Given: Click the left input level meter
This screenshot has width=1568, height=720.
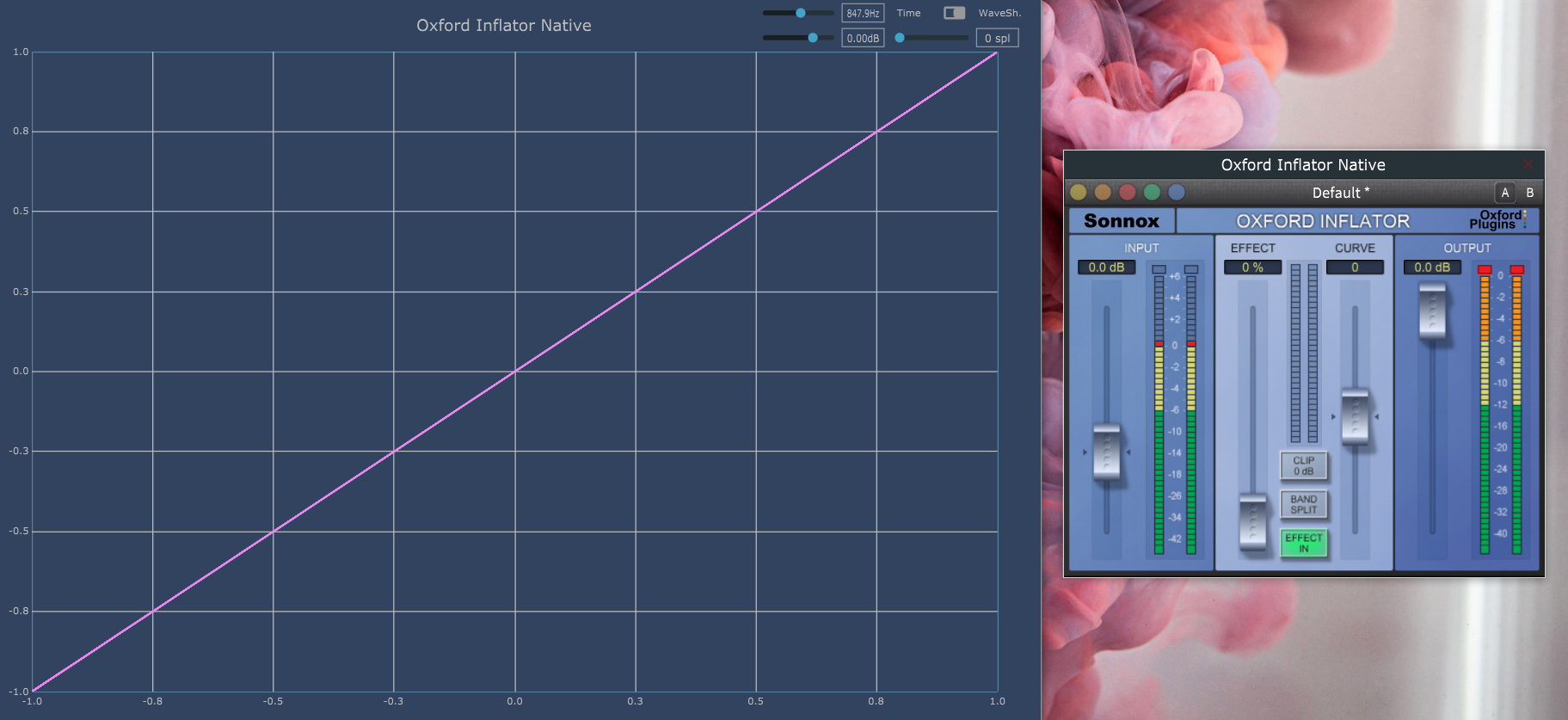Looking at the screenshot, I should click(x=1159, y=415).
